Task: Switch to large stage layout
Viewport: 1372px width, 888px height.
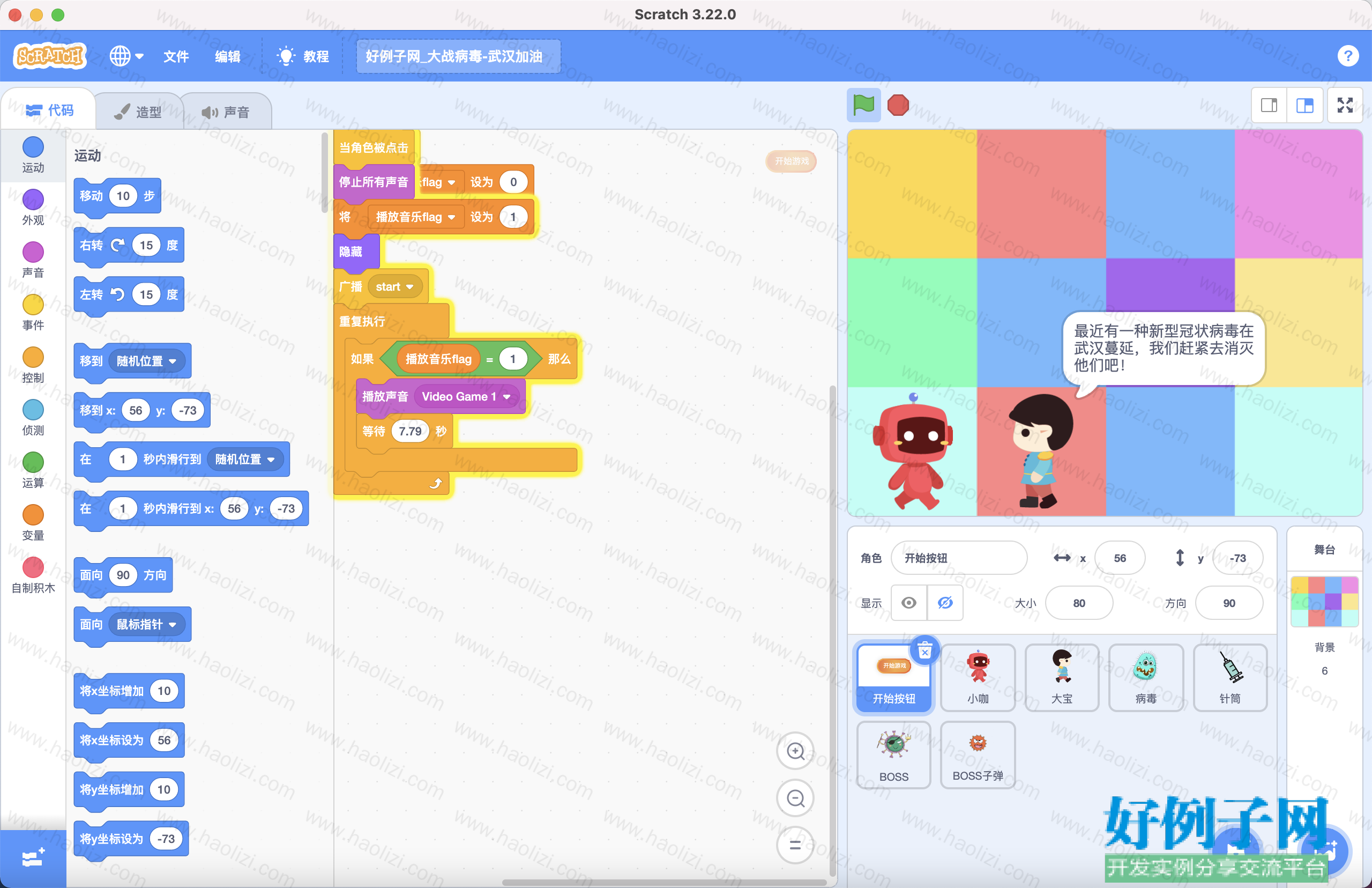Action: (1304, 105)
